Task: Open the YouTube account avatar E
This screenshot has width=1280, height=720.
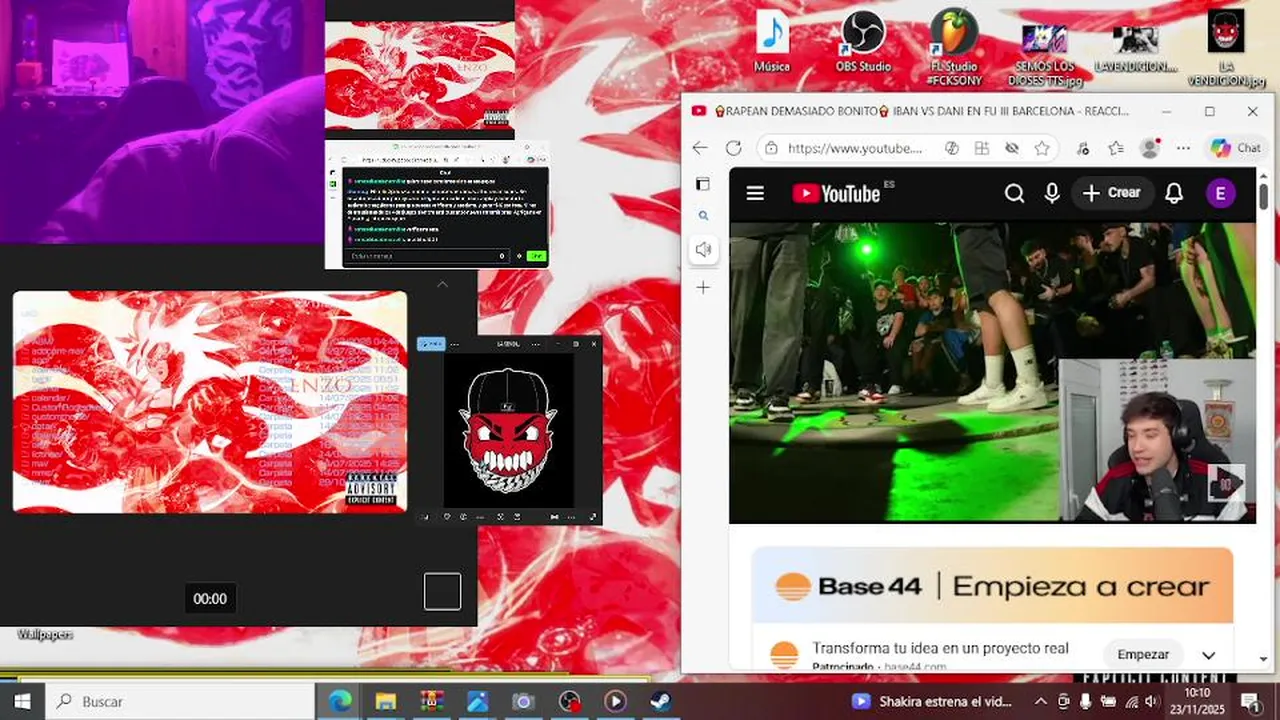Action: click(x=1220, y=194)
